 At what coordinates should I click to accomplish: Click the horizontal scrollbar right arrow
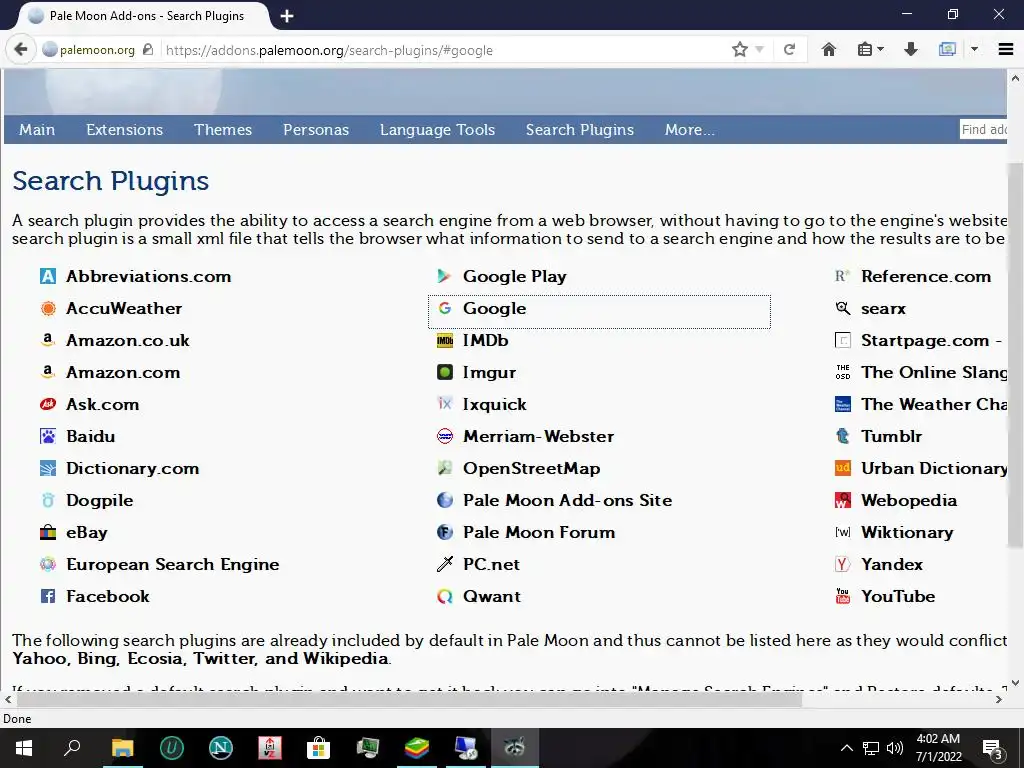[999, 699]
